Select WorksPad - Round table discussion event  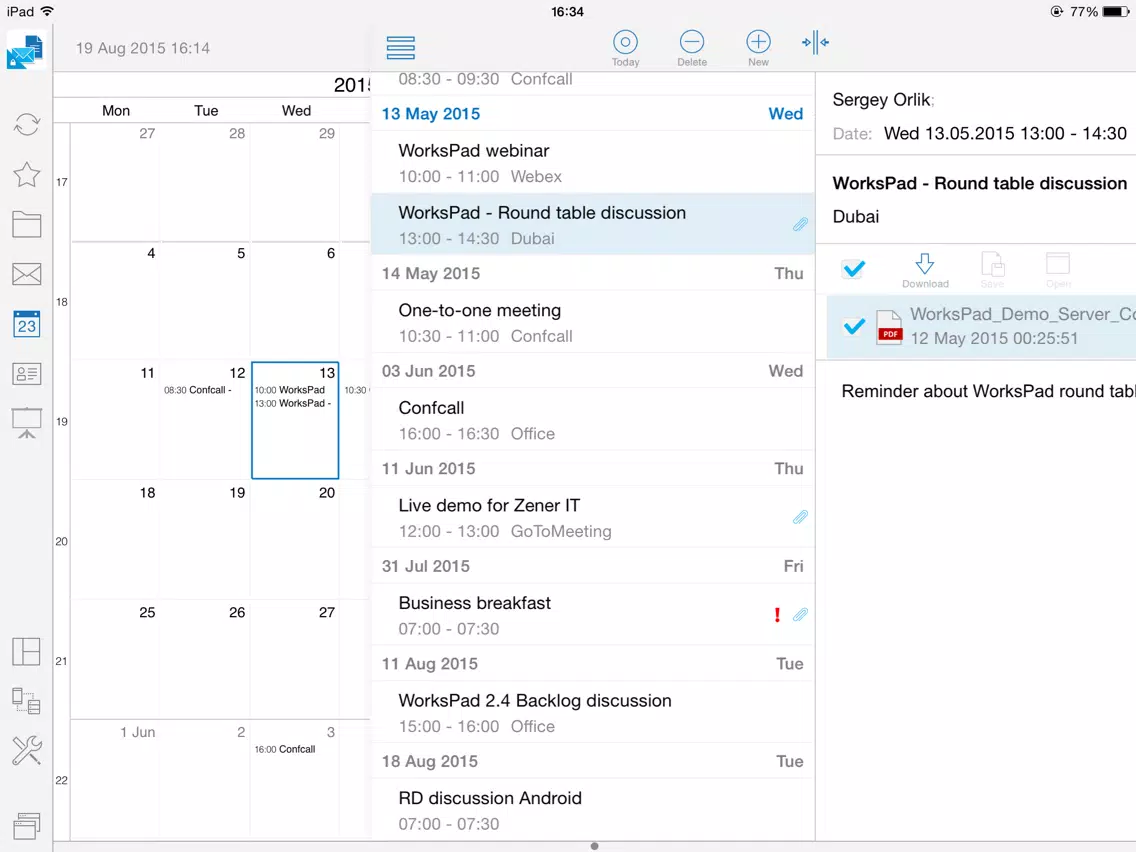[593, 225]
